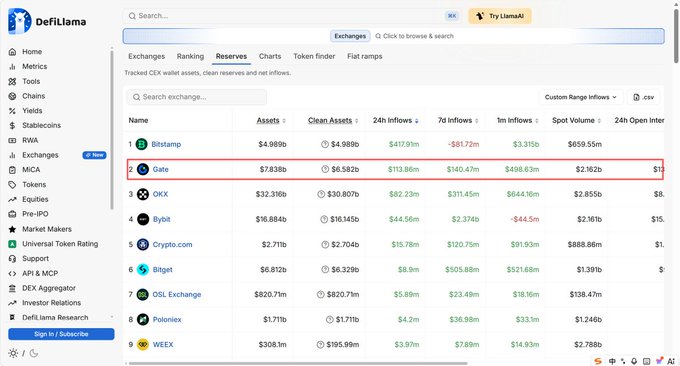Switch to Charts tab

click(x=270, y=56)
